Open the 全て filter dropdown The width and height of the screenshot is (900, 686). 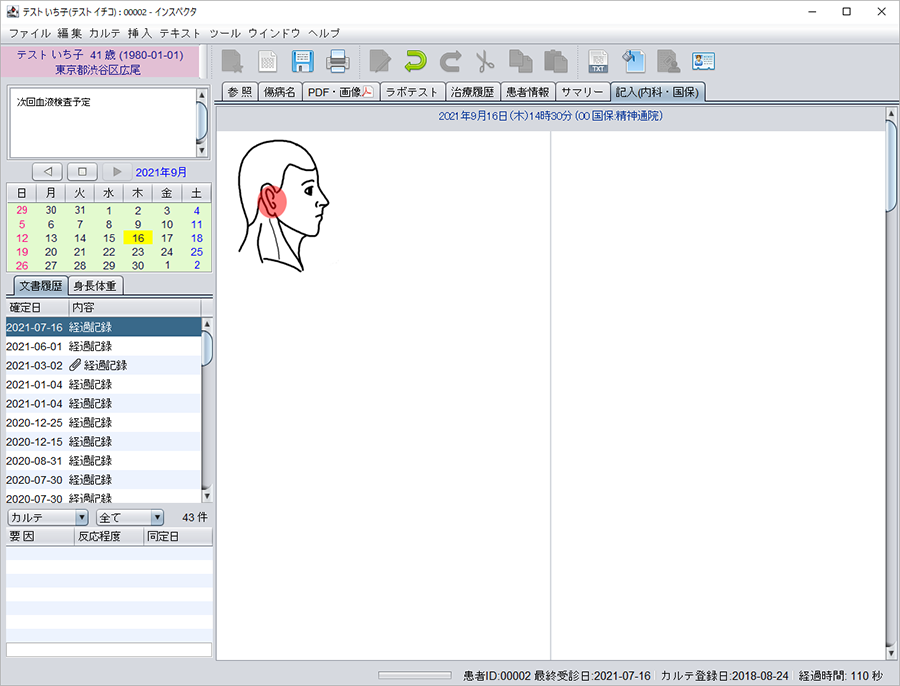point(129,517)
